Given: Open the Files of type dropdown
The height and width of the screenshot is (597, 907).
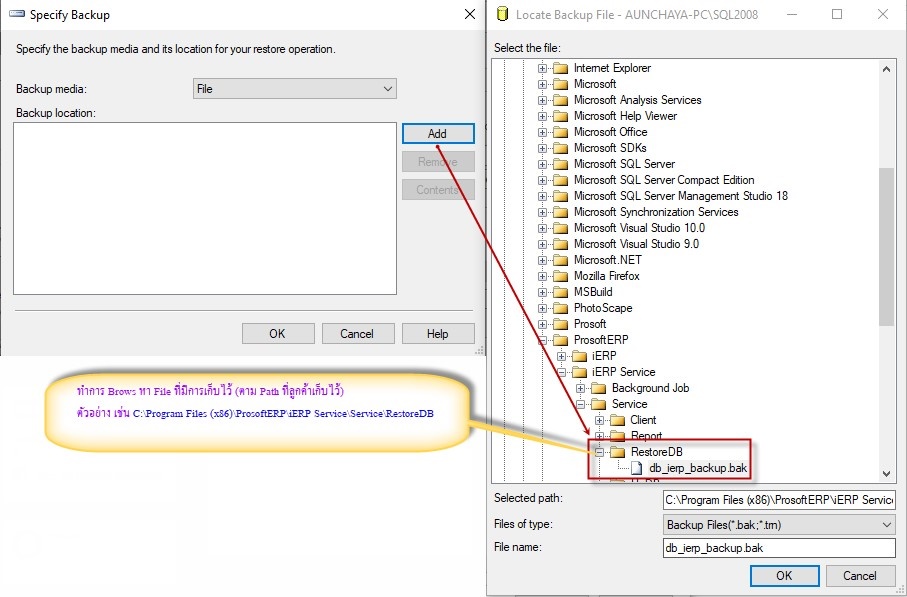Looking at the screenshot, I should [x=779, y=525].
